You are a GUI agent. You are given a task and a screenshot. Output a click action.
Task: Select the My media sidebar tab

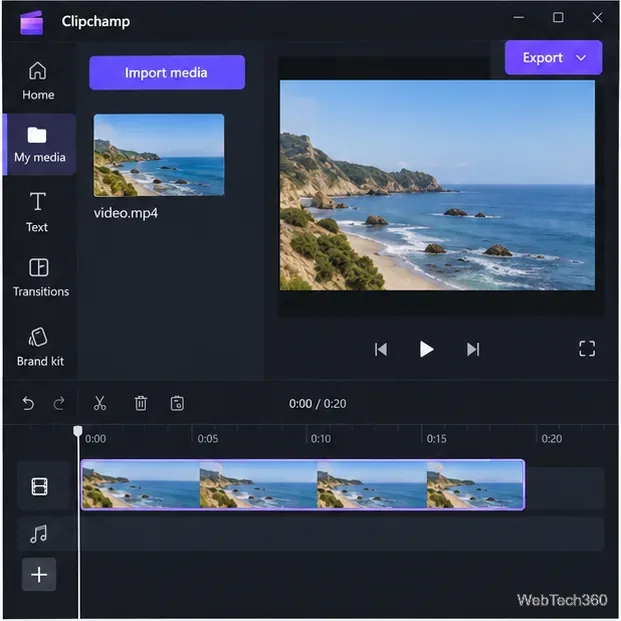pos(40,145)
